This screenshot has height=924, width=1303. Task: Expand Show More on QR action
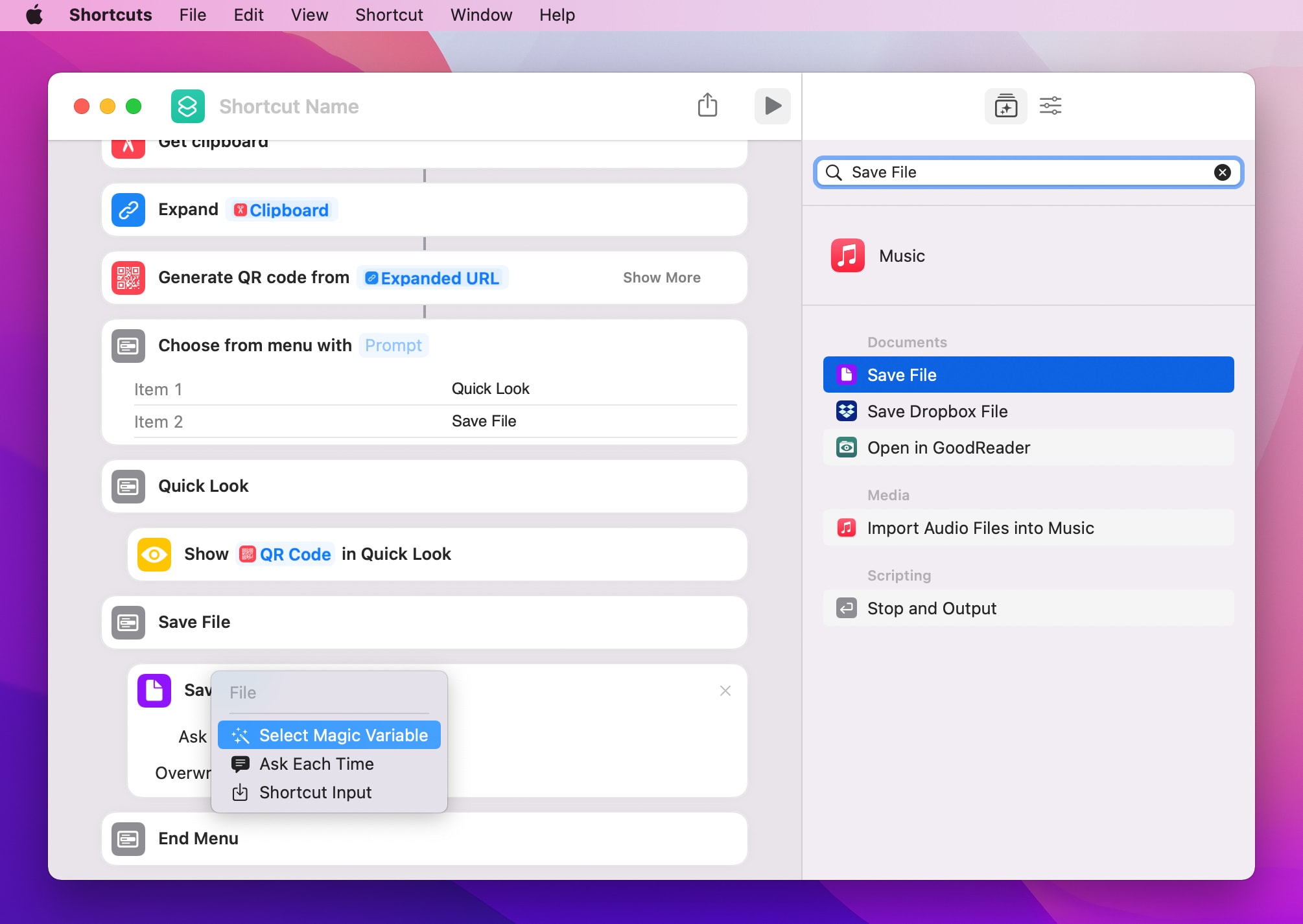coord(661,277)
